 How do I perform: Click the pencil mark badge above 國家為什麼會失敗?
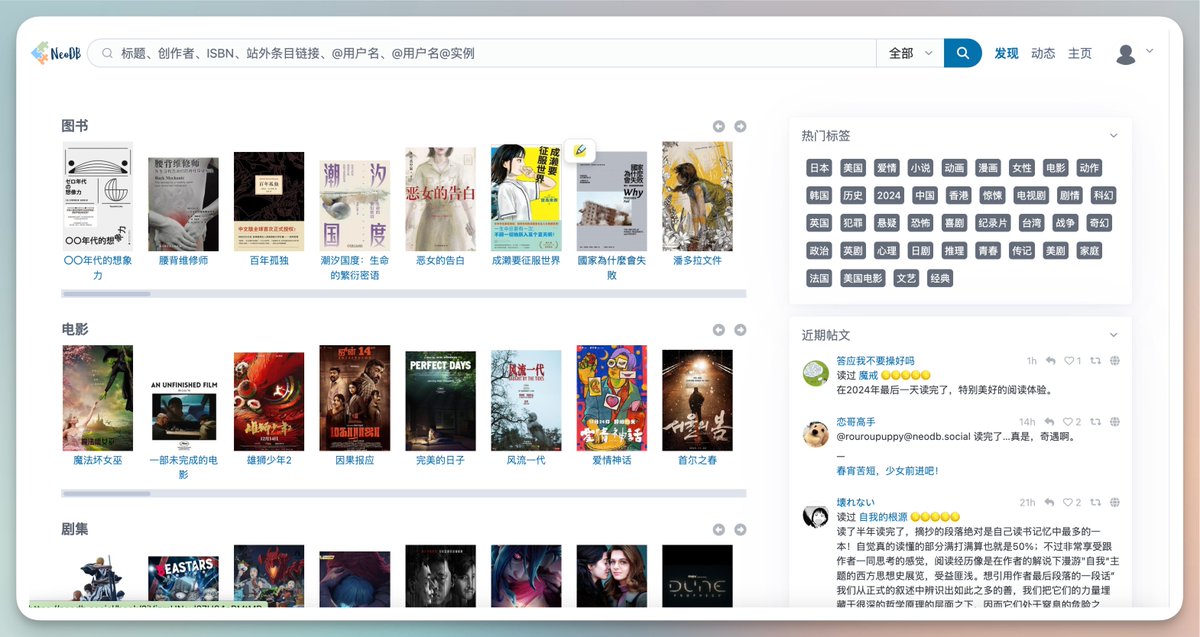click(580, 151)
